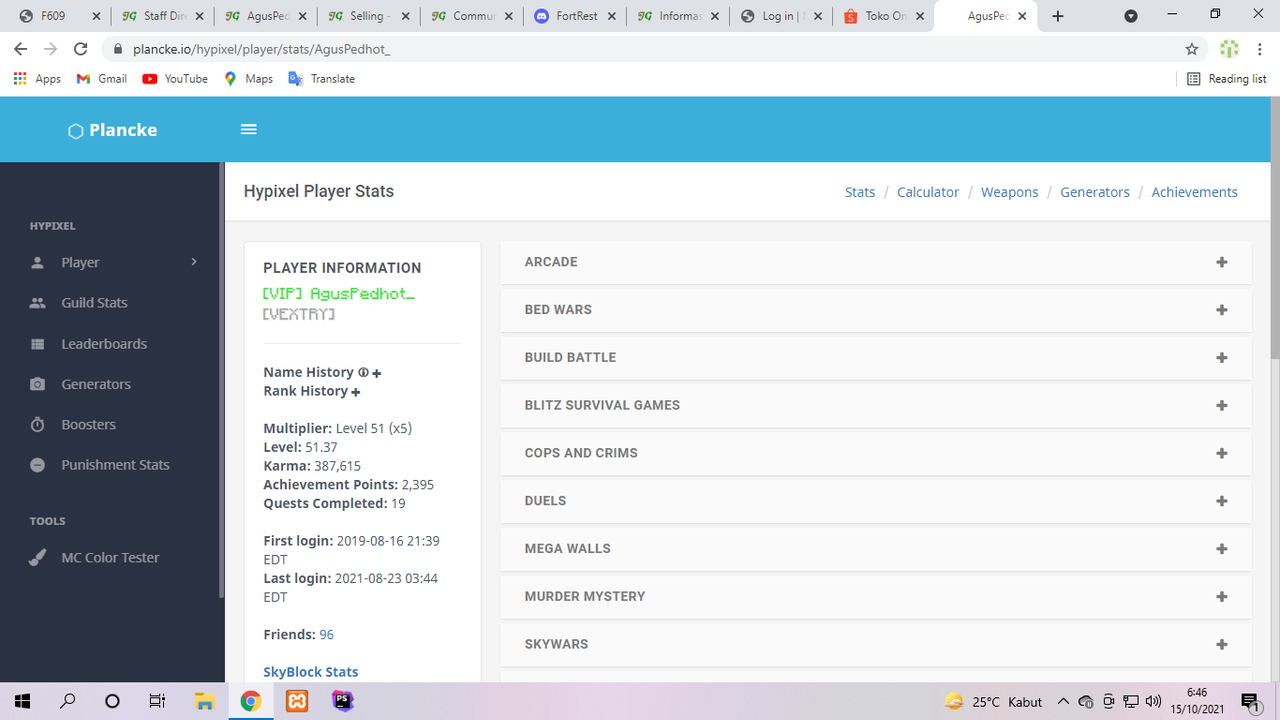Screen dimensions: 1280x720
Task: Open the SkyBlock Stats link
Action: click(311, 672)
